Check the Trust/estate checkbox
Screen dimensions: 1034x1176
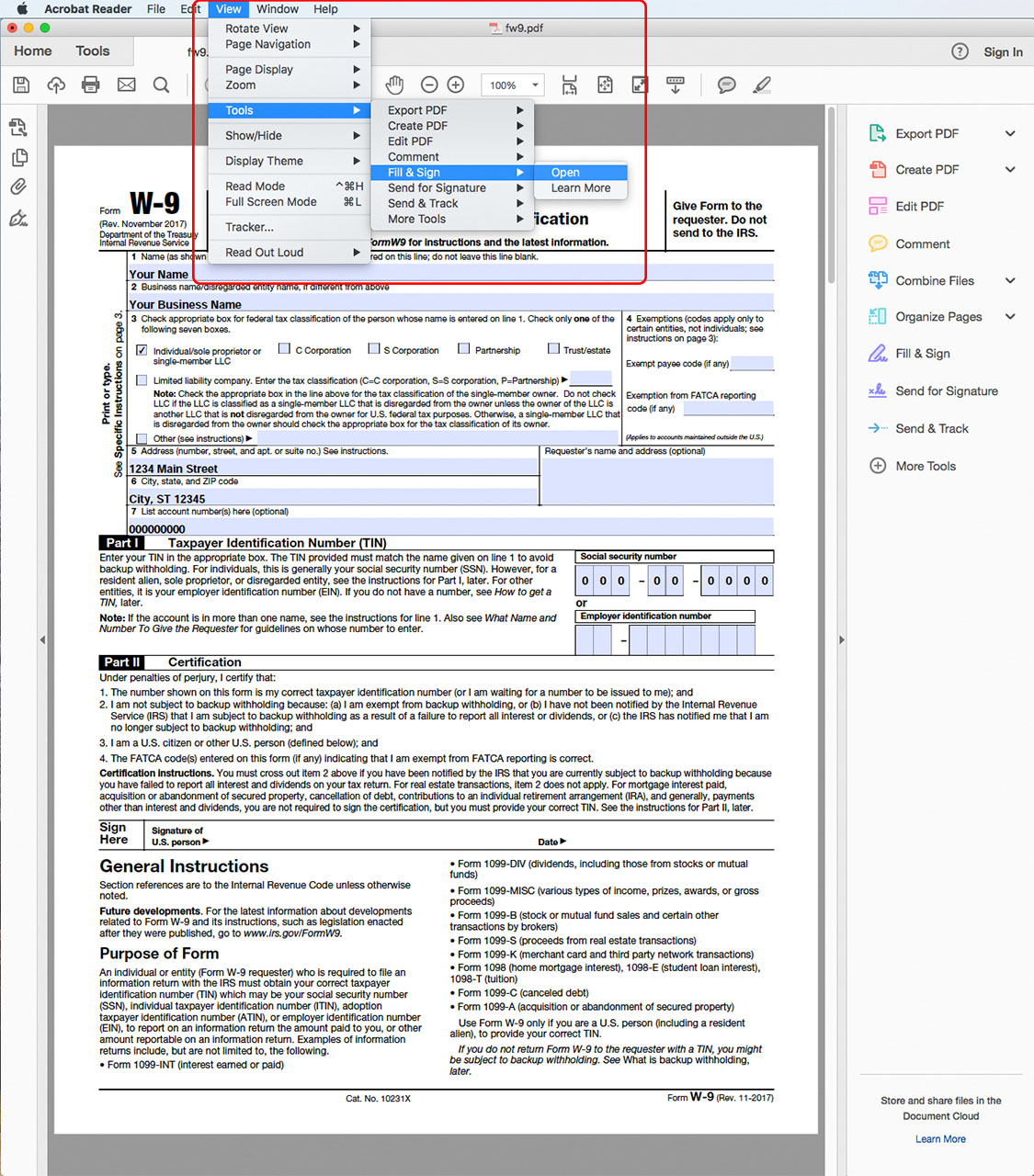coord(553,348)
